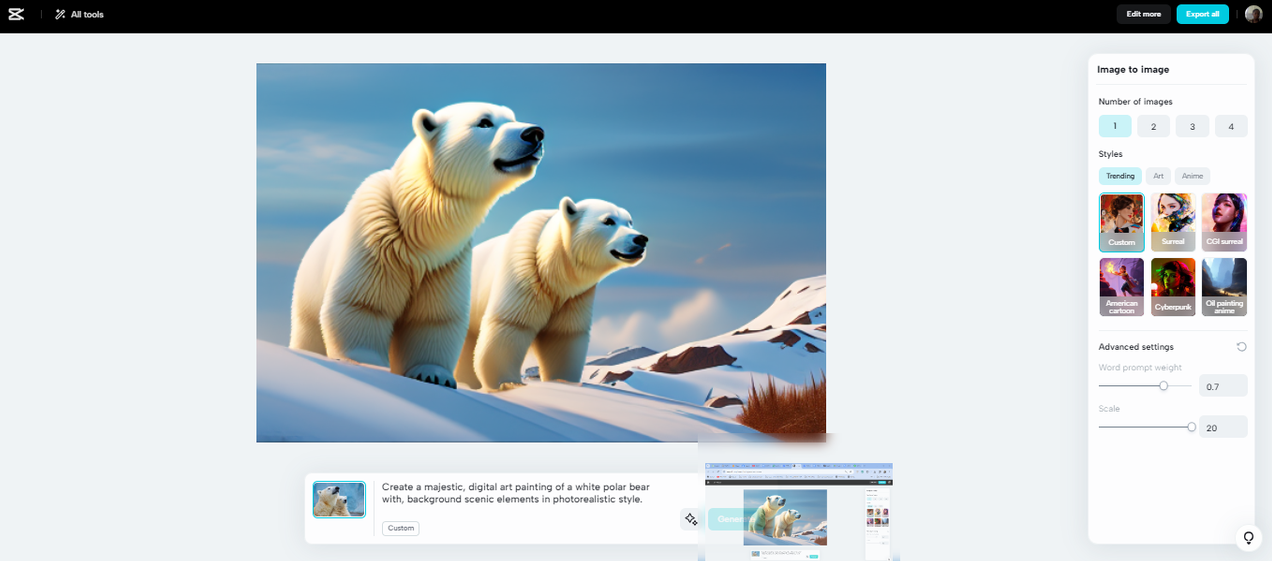Select the American cartoon style thumbnail
The image size is (1272, 561).
tap(1121, 287)
